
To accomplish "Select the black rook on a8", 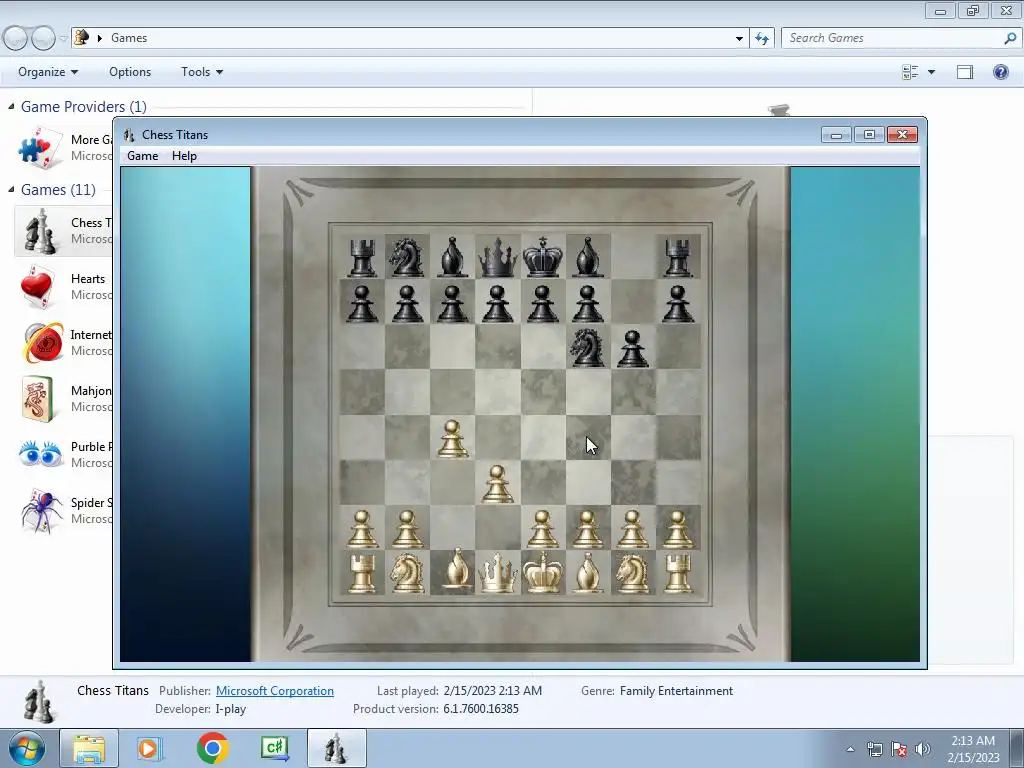I will 362,257.
